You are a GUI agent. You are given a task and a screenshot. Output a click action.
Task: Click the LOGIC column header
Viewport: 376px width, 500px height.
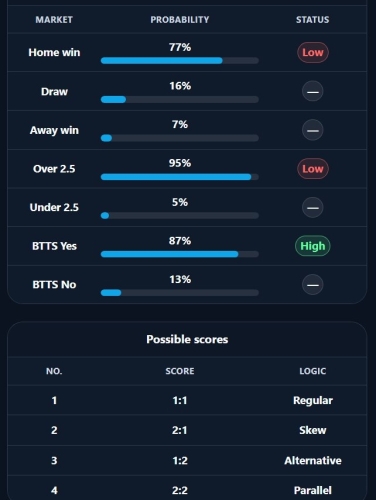(x=313, y=371)
